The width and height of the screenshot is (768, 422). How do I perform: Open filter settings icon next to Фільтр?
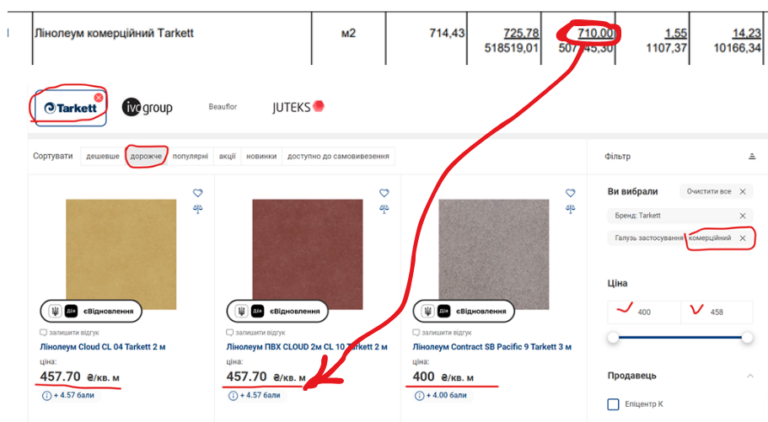(x=752, y=156)
